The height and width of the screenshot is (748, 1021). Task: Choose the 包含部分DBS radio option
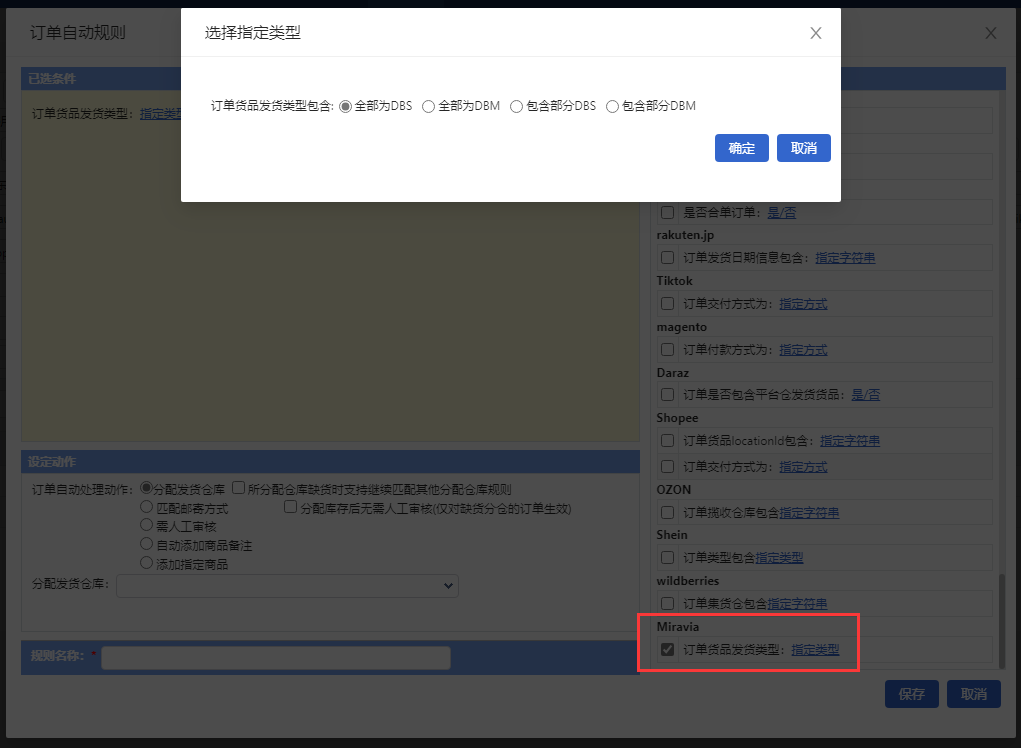[x=516, y=106]
